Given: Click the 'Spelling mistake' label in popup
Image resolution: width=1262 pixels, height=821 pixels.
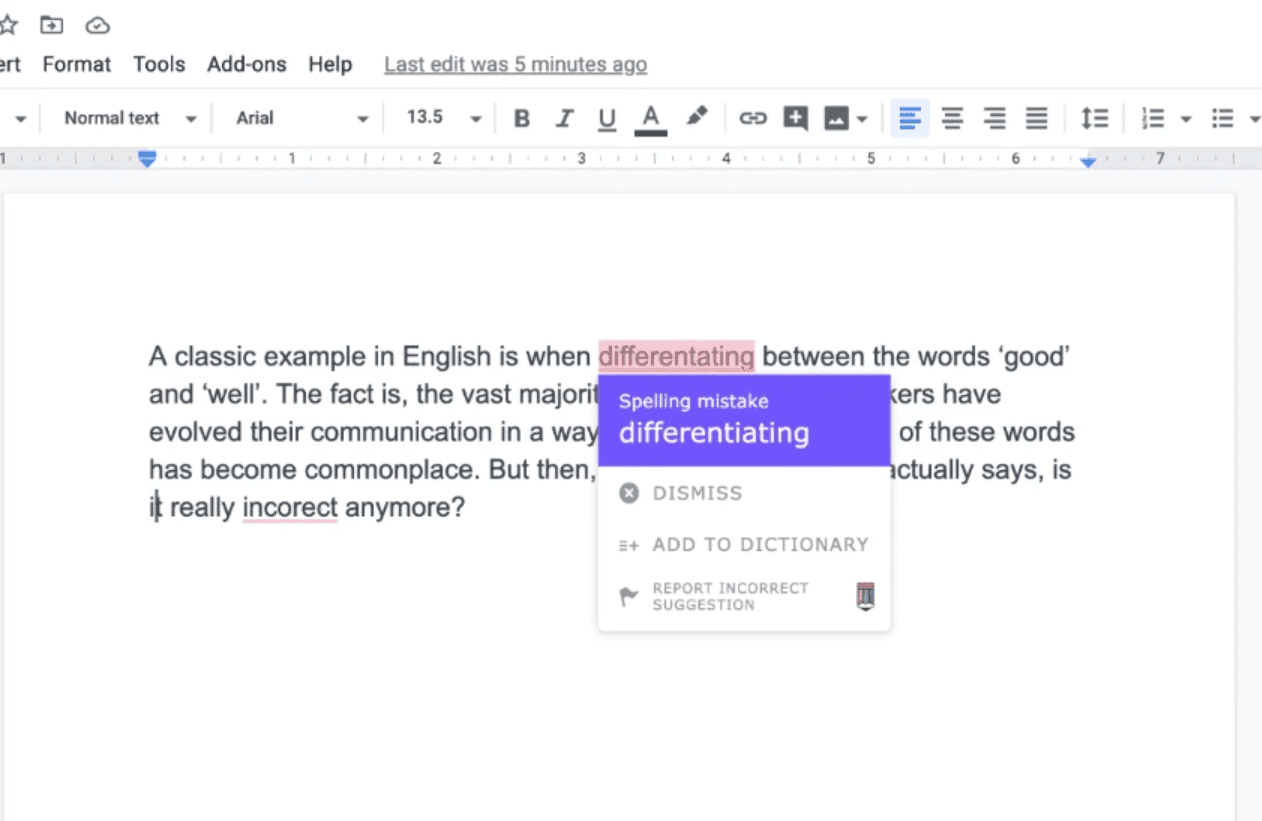Looking at the screenshot, I should (694, 402).
